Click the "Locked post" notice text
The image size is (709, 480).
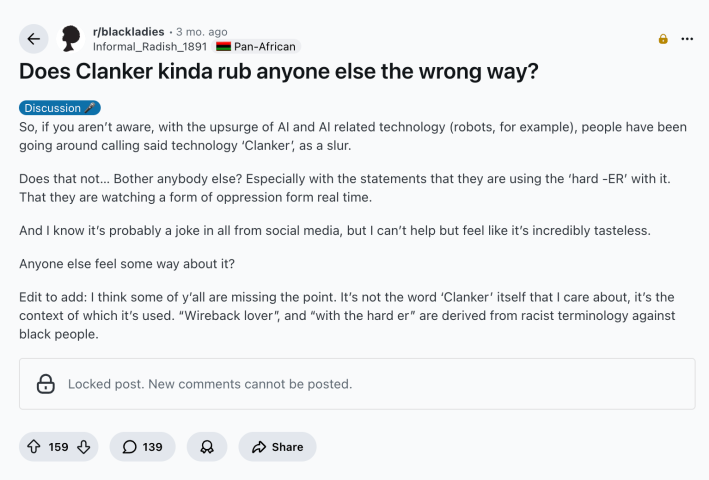click(210, 384)
